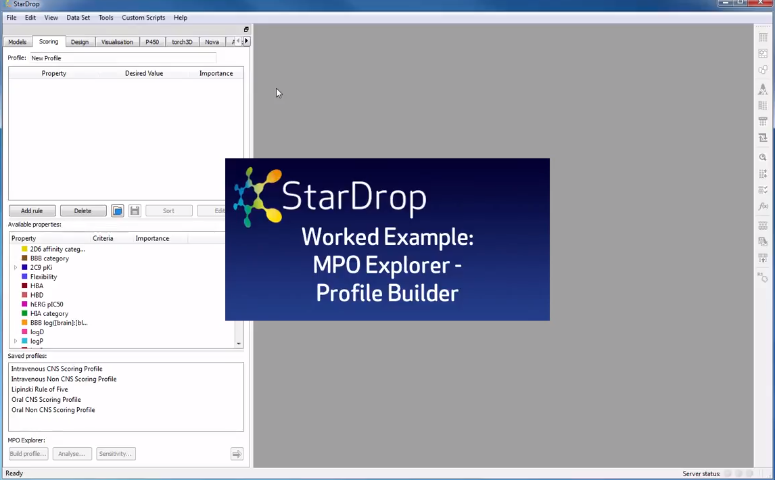
Task: Select Oral CNS Scoring Profile
Action: [x=46, y=399]
